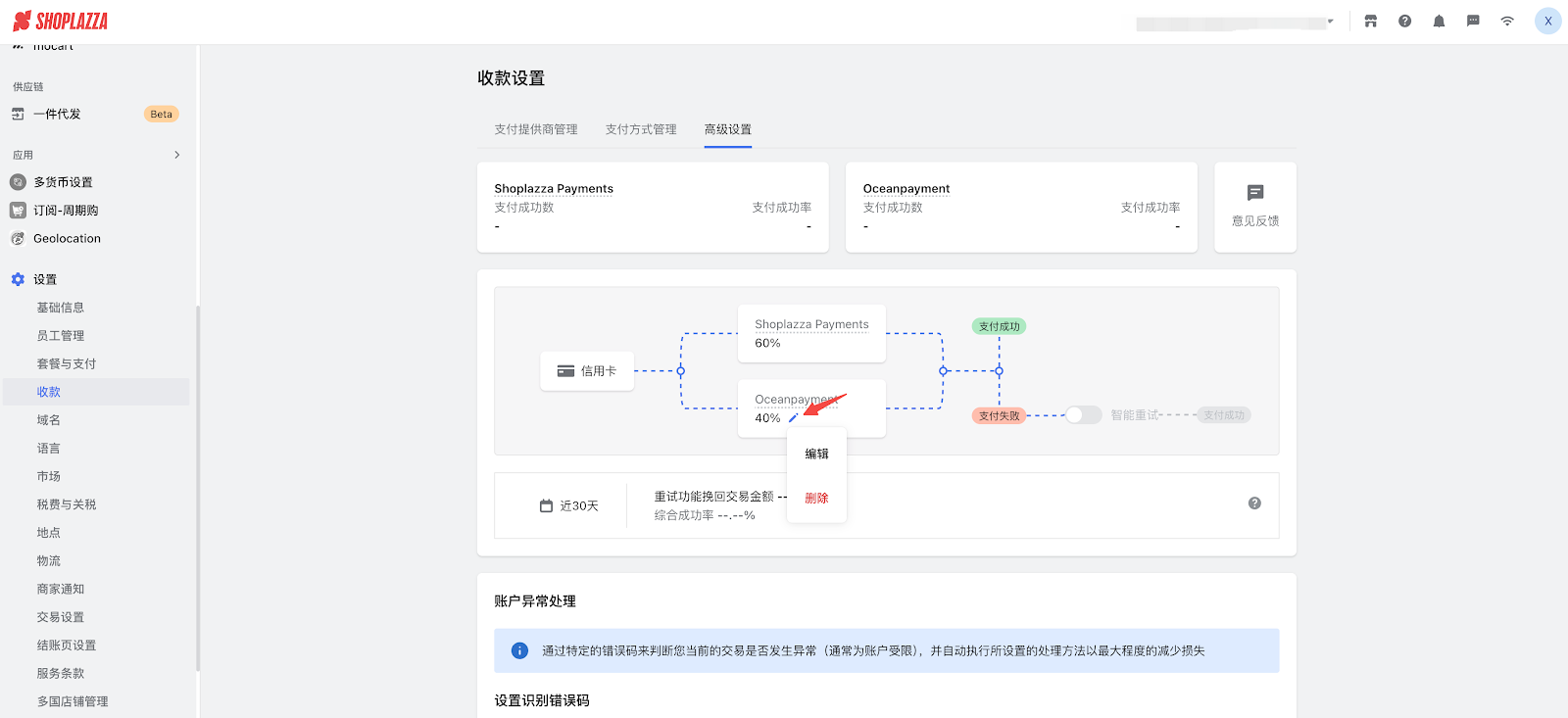The width and height of the screenshot is (1568, 718).
Task: Expand the 应用 section chevron
Action: [x=177, y=155]
